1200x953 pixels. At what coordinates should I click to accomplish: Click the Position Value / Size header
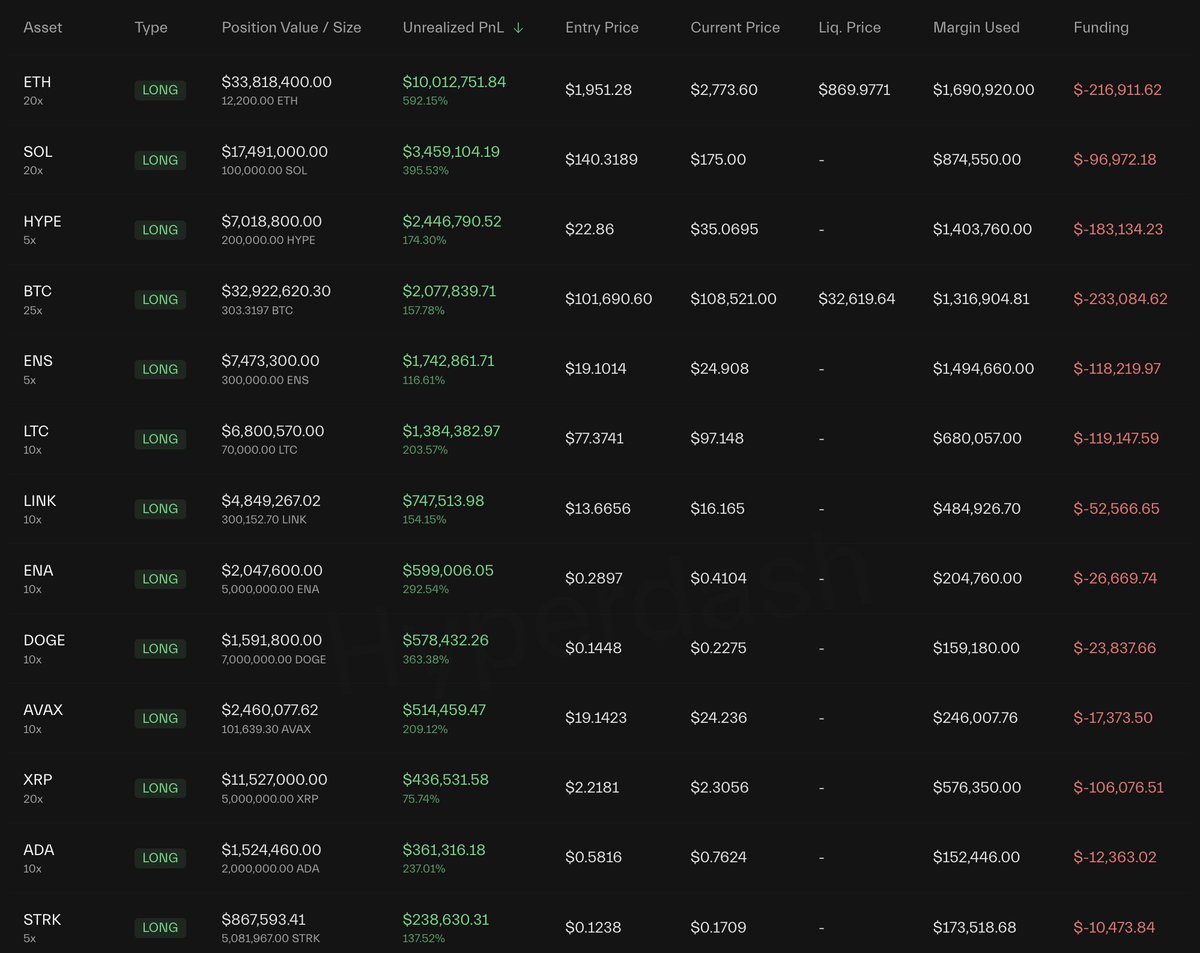click(291, 28)
